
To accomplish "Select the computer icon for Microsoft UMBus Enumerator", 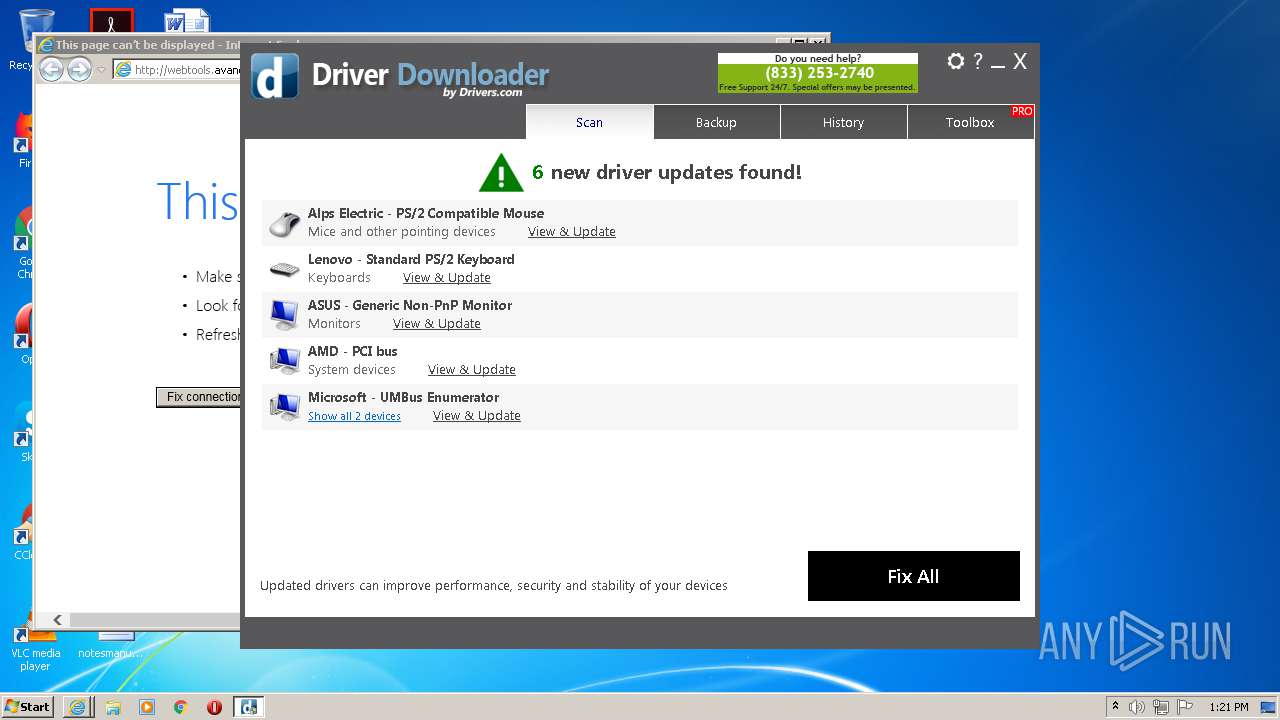I will [x=285, y=407].
